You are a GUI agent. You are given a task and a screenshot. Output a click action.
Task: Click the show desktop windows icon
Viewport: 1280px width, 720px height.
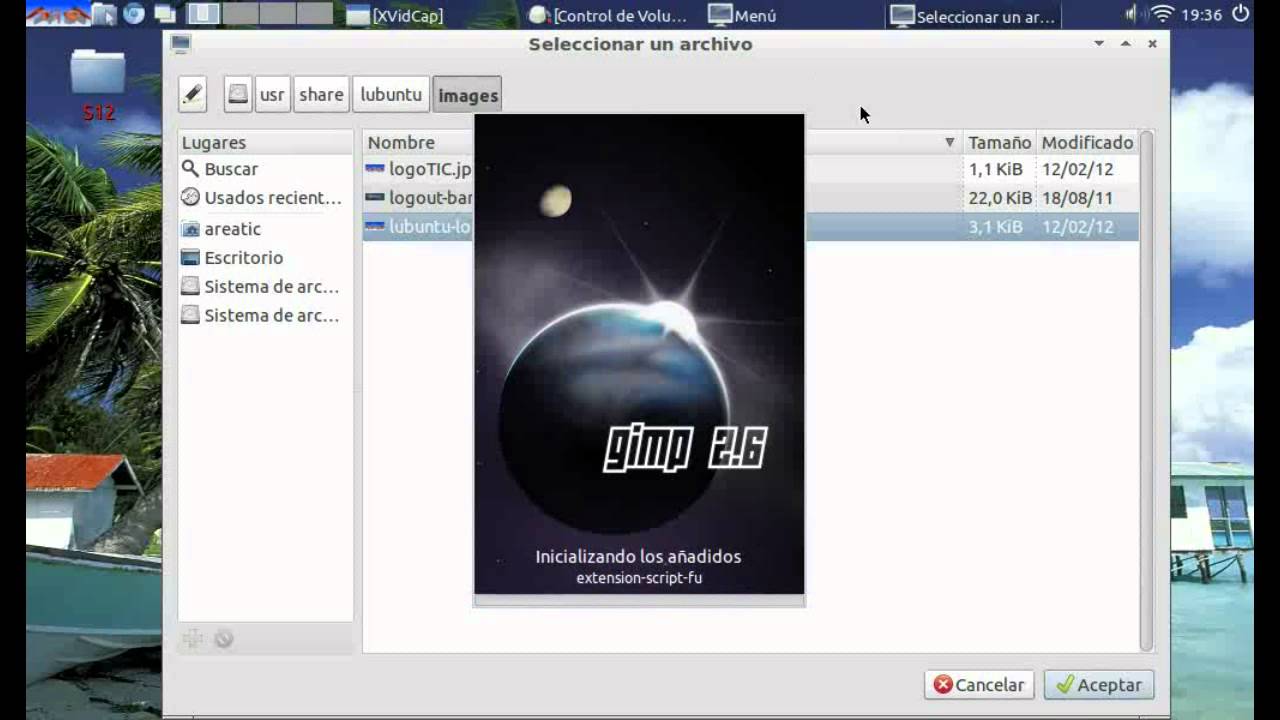pyautogui.click(x=165, y=14)
